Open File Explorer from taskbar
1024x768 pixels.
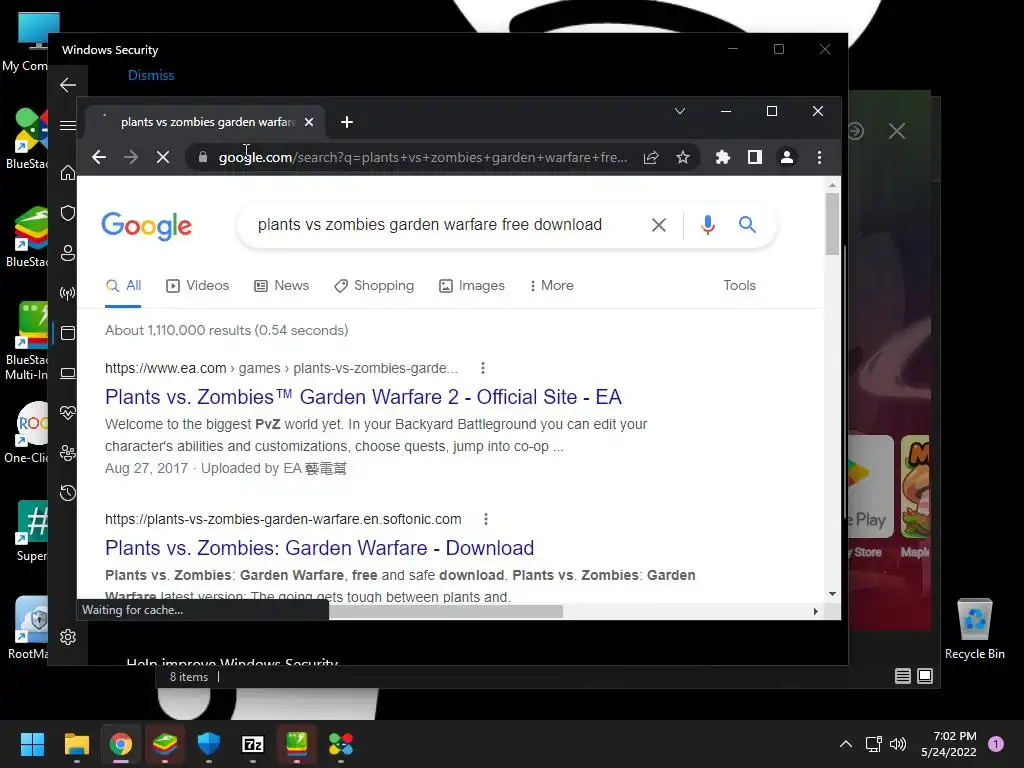pyautogui.click(x=76, y=744)
